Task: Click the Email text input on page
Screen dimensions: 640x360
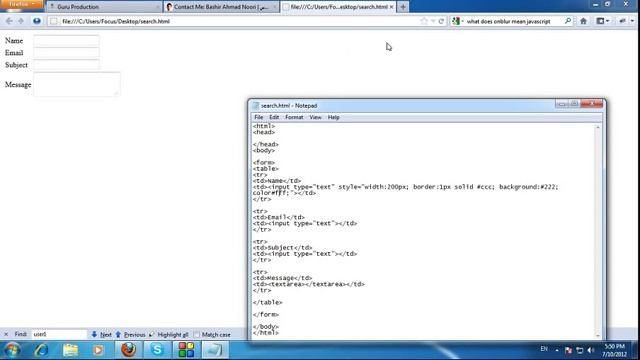Action: click(66, 53)
